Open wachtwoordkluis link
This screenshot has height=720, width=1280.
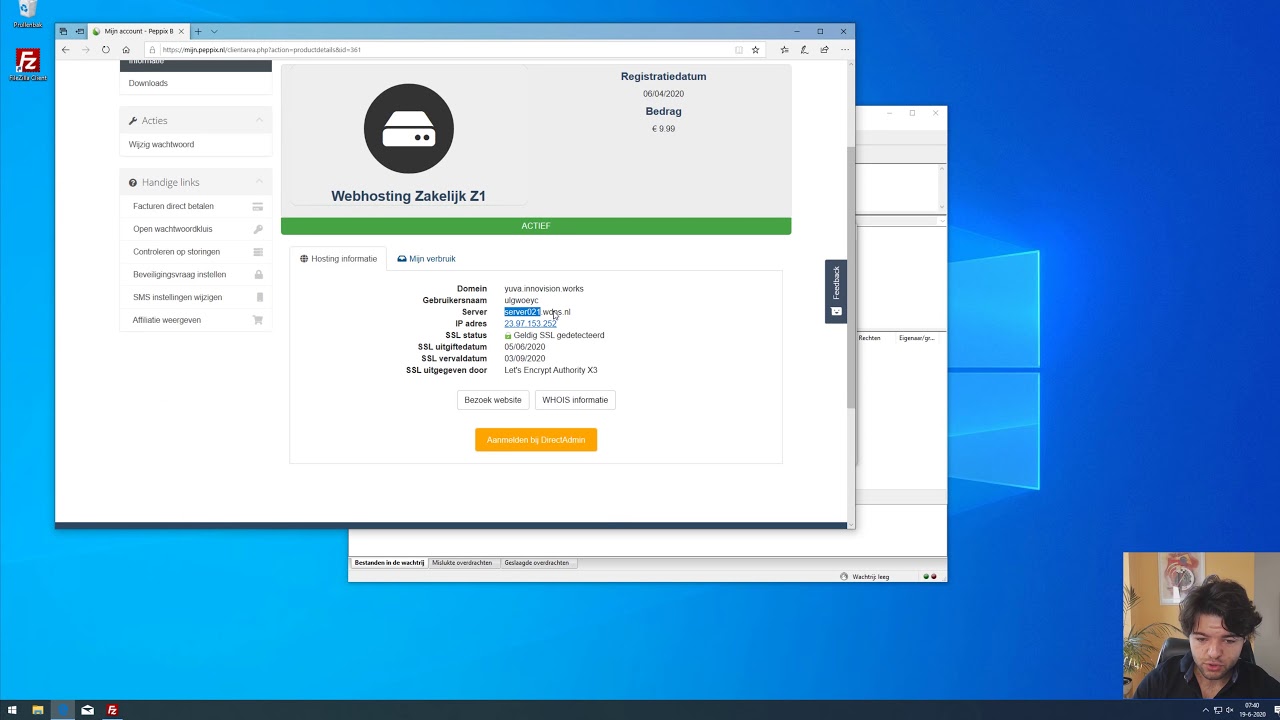[x=173, y=229]
